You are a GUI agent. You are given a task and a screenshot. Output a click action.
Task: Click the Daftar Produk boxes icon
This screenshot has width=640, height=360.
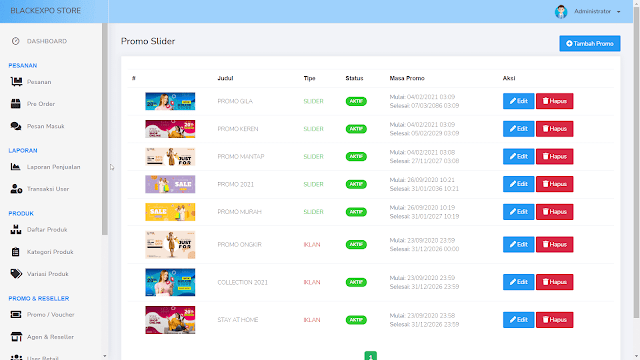[x=16, y=229]
